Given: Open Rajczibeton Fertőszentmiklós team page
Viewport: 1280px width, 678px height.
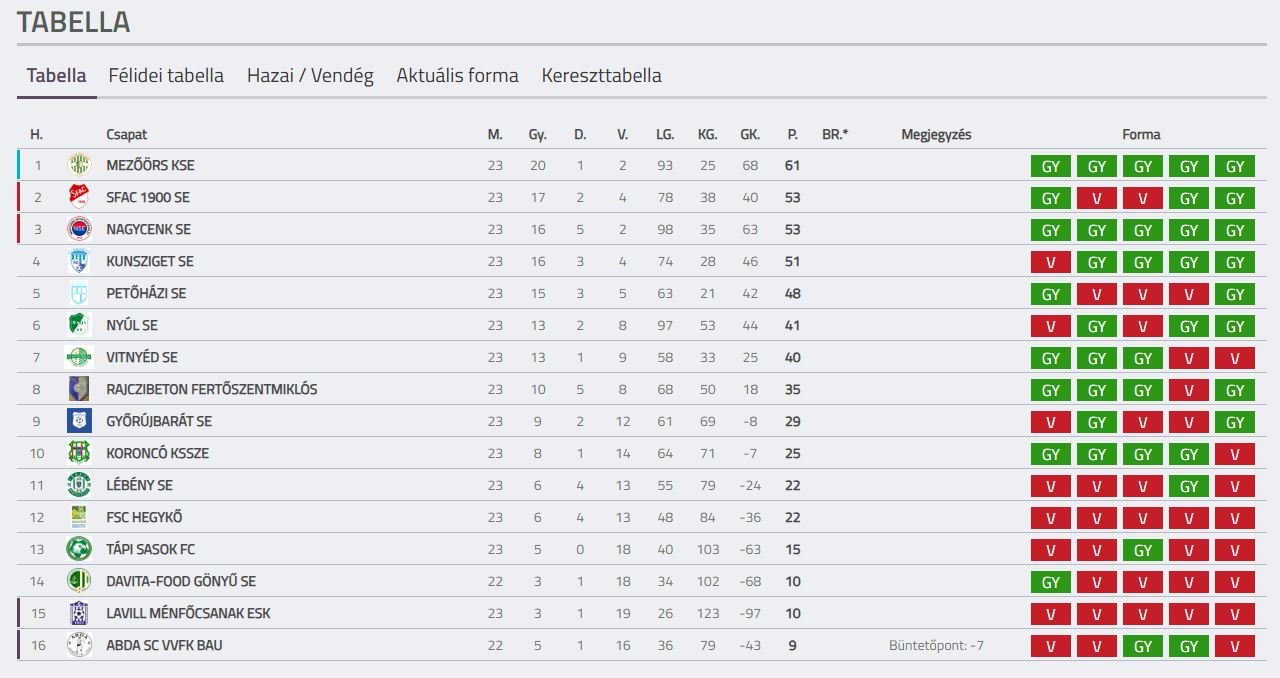Looking at the screenshot, I should point(212,389).
